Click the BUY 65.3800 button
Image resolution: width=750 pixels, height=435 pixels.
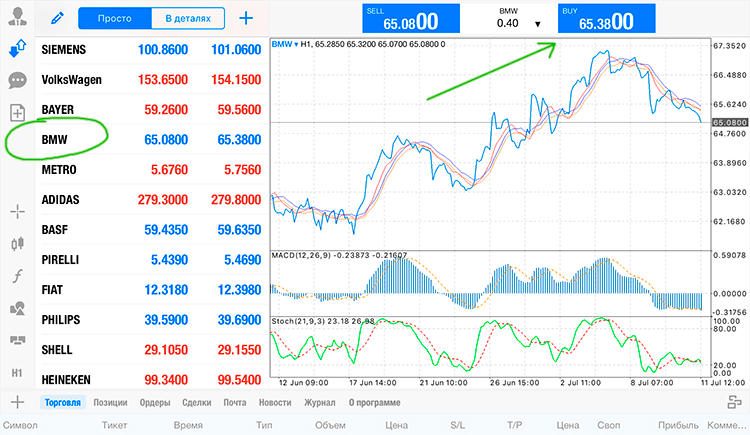tap(607, 19)
